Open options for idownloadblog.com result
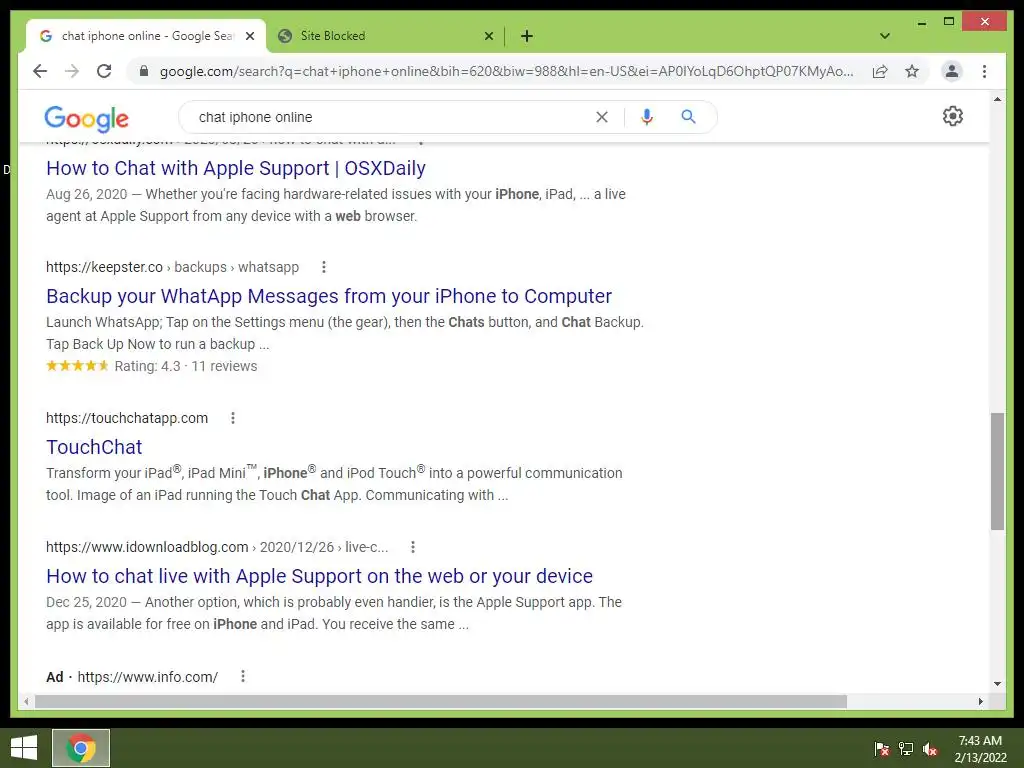The width and height of the screenshot is (1024, 768). [413, 547]
